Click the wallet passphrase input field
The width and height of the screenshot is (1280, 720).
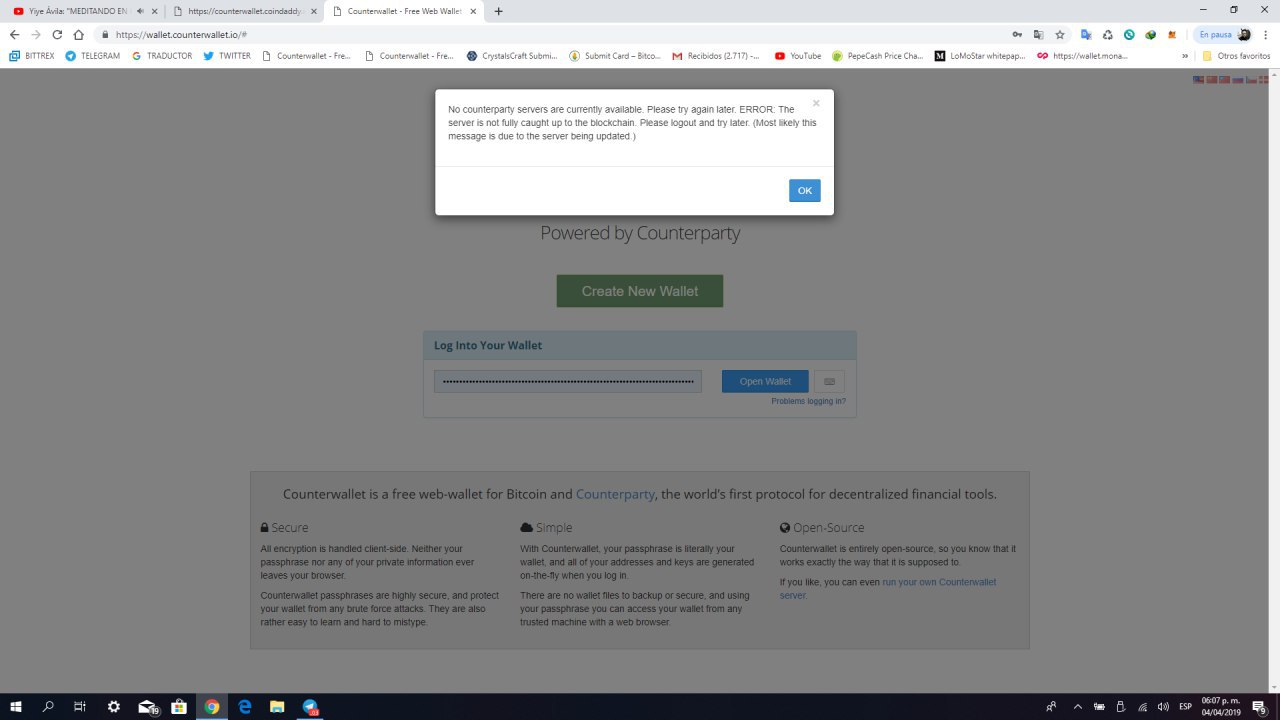coord(568,381)
